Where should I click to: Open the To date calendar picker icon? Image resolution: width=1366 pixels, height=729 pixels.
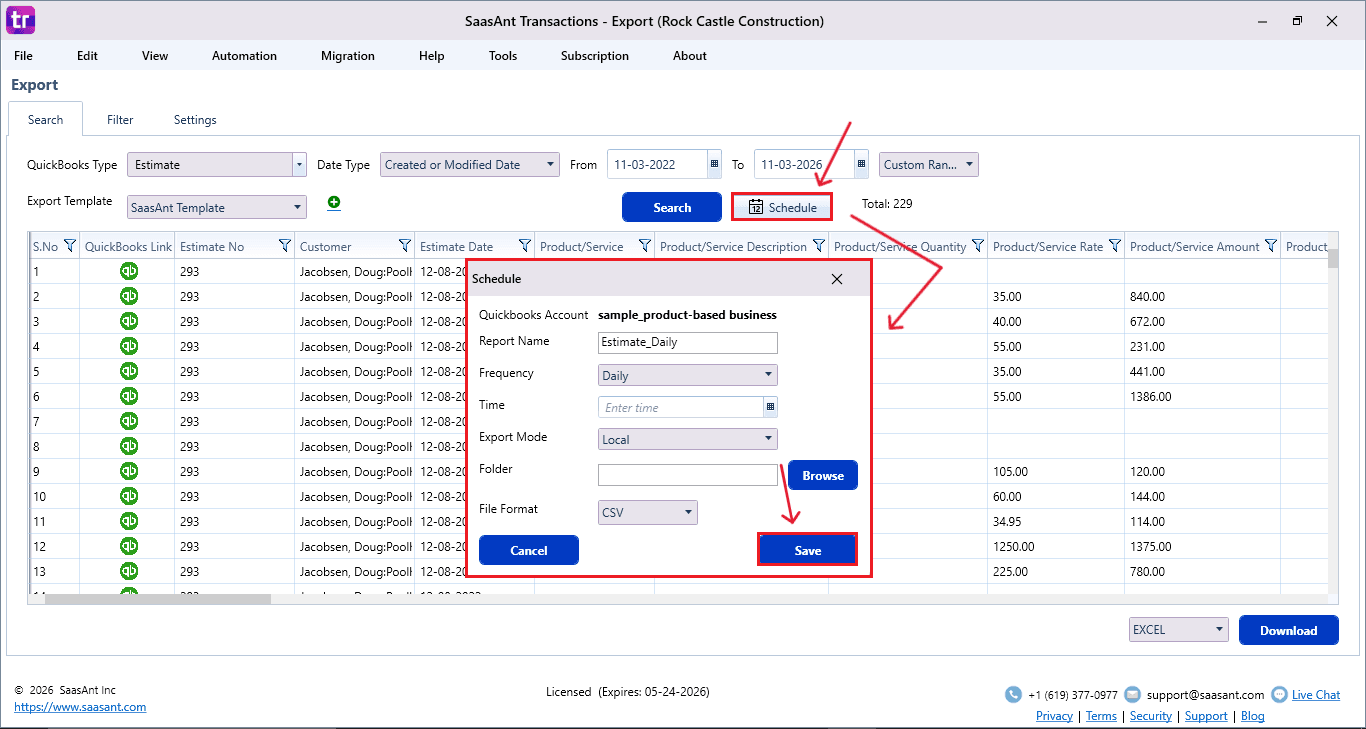(x=861, y=165)
